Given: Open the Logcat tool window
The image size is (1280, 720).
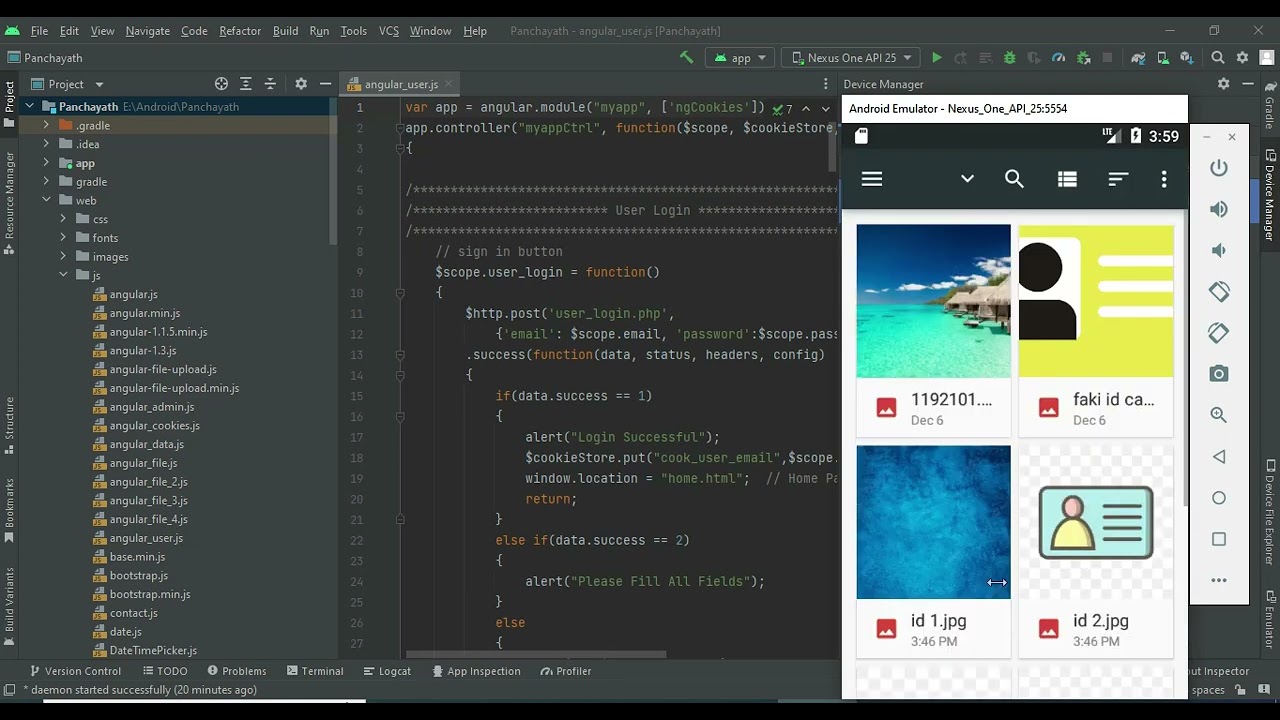Looking at the screenshot, I should [x=387, y=671].
